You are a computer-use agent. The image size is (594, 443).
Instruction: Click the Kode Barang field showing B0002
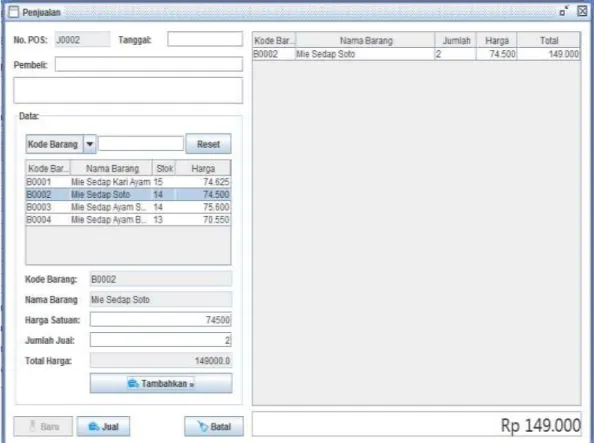pyautogui.click(x=161, y=279)
